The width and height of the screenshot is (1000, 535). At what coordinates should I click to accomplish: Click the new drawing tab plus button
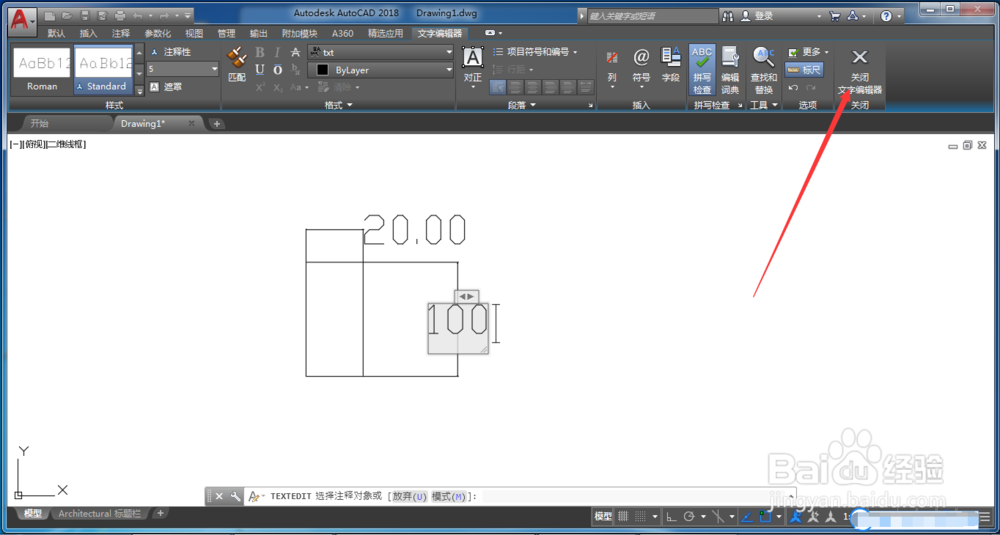(x=217, y=123)
